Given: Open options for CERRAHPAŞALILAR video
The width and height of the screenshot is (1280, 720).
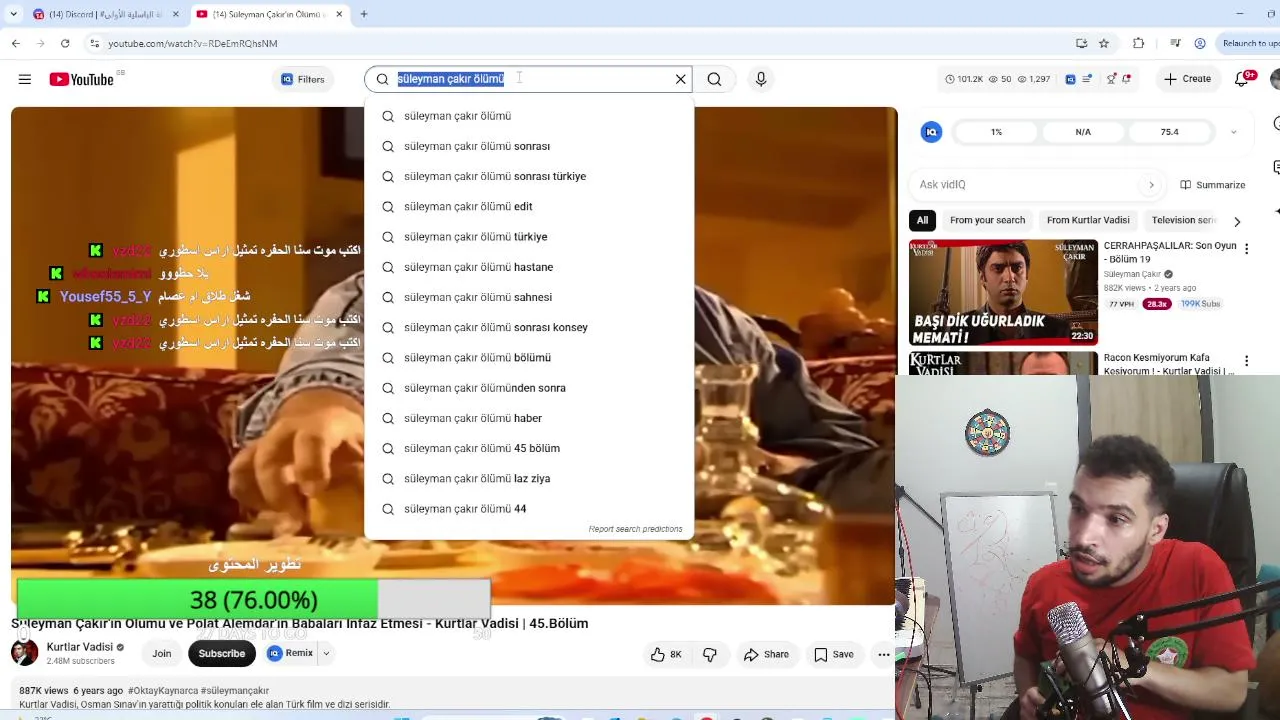Looking at the screenshot, I should (1246, 249).
